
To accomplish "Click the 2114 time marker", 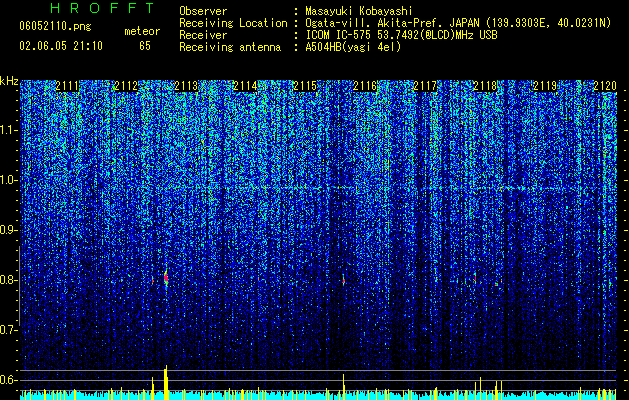I will click(246, 86).
